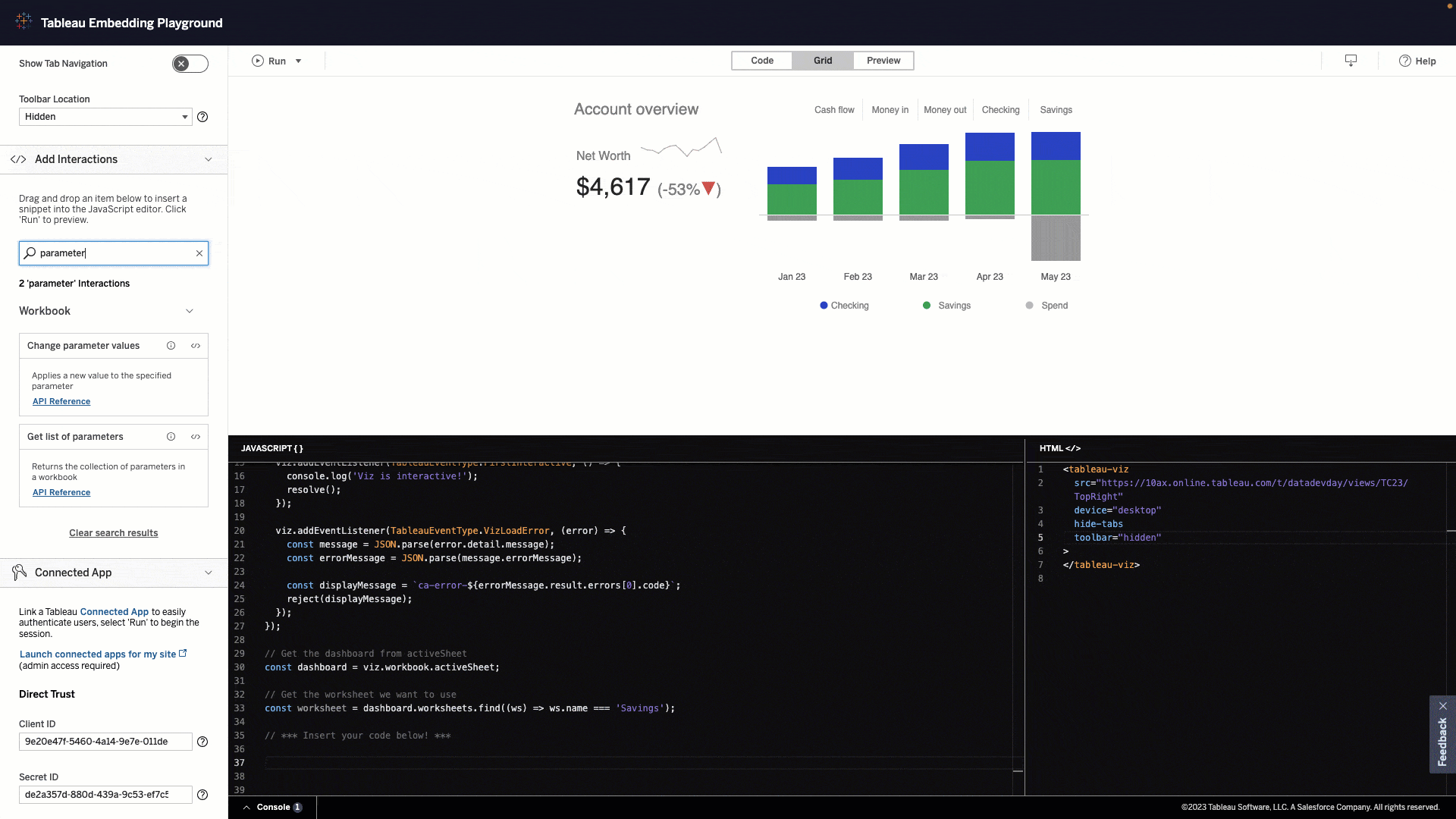Click the code snippet insert icon for Get list of parameters
The height and width of the screenshot is (819, 1456).
pos(195,436)
